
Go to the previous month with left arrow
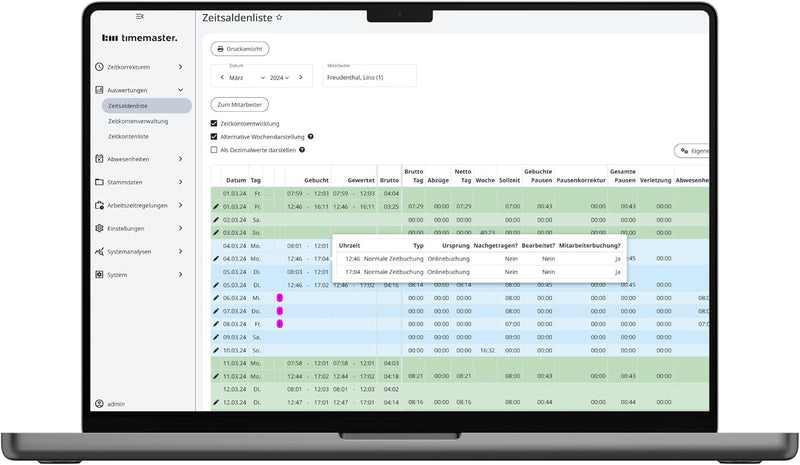[x=222, y=77]
